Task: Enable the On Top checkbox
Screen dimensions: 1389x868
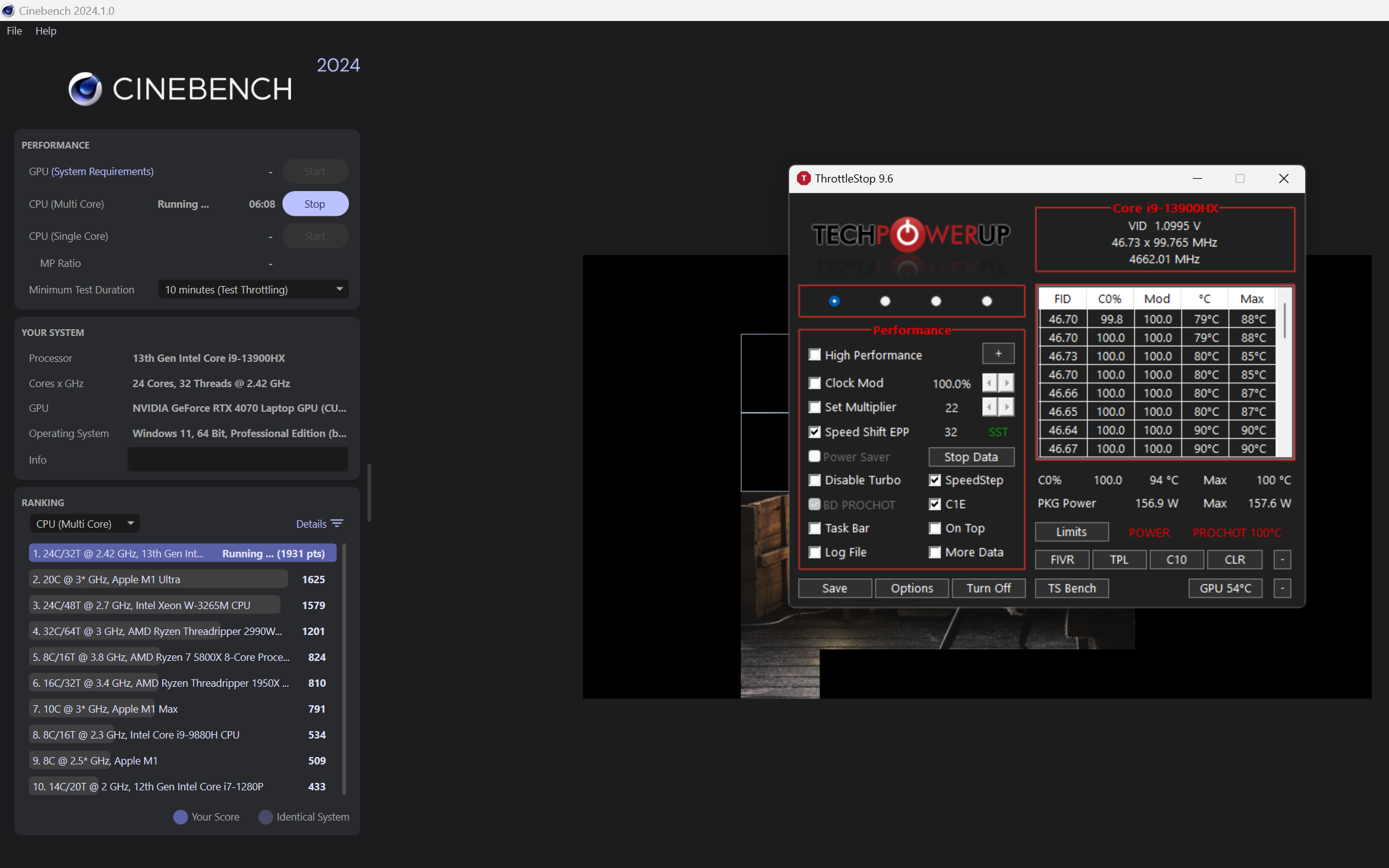Action: [x=935, y=528]
